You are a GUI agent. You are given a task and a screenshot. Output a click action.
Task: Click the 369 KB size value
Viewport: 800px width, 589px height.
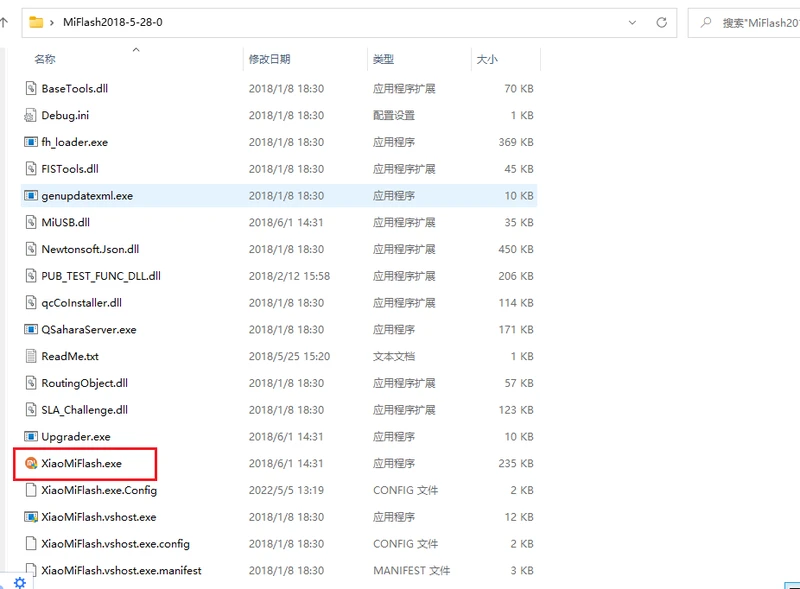point(516,142)
